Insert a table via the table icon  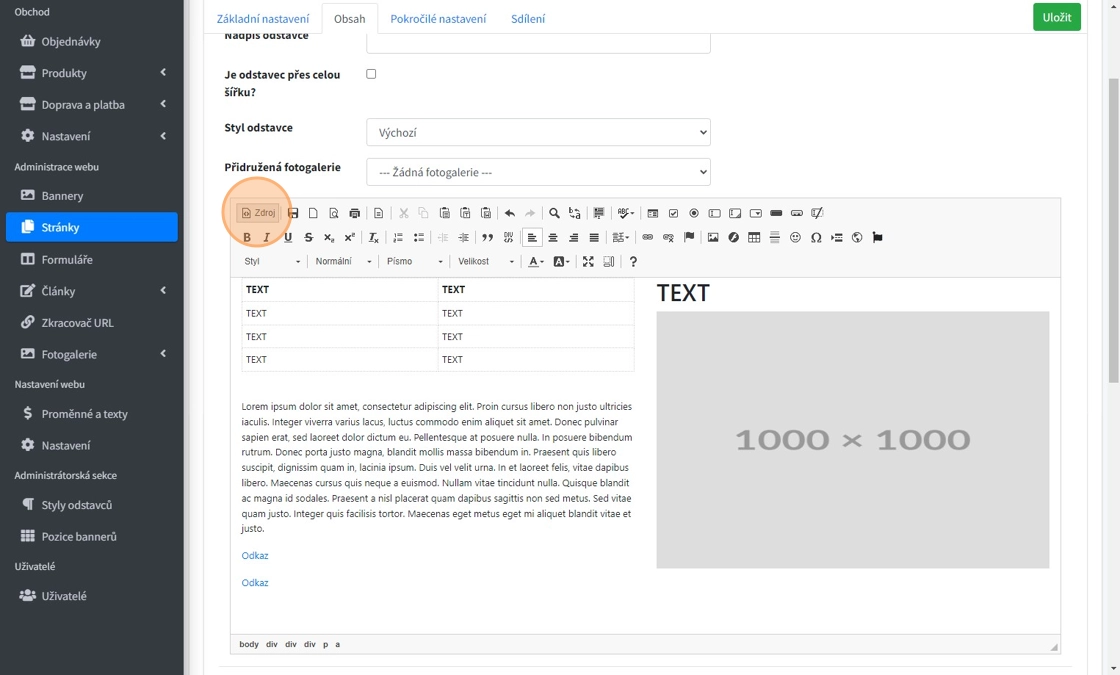[x=754, y=238]
